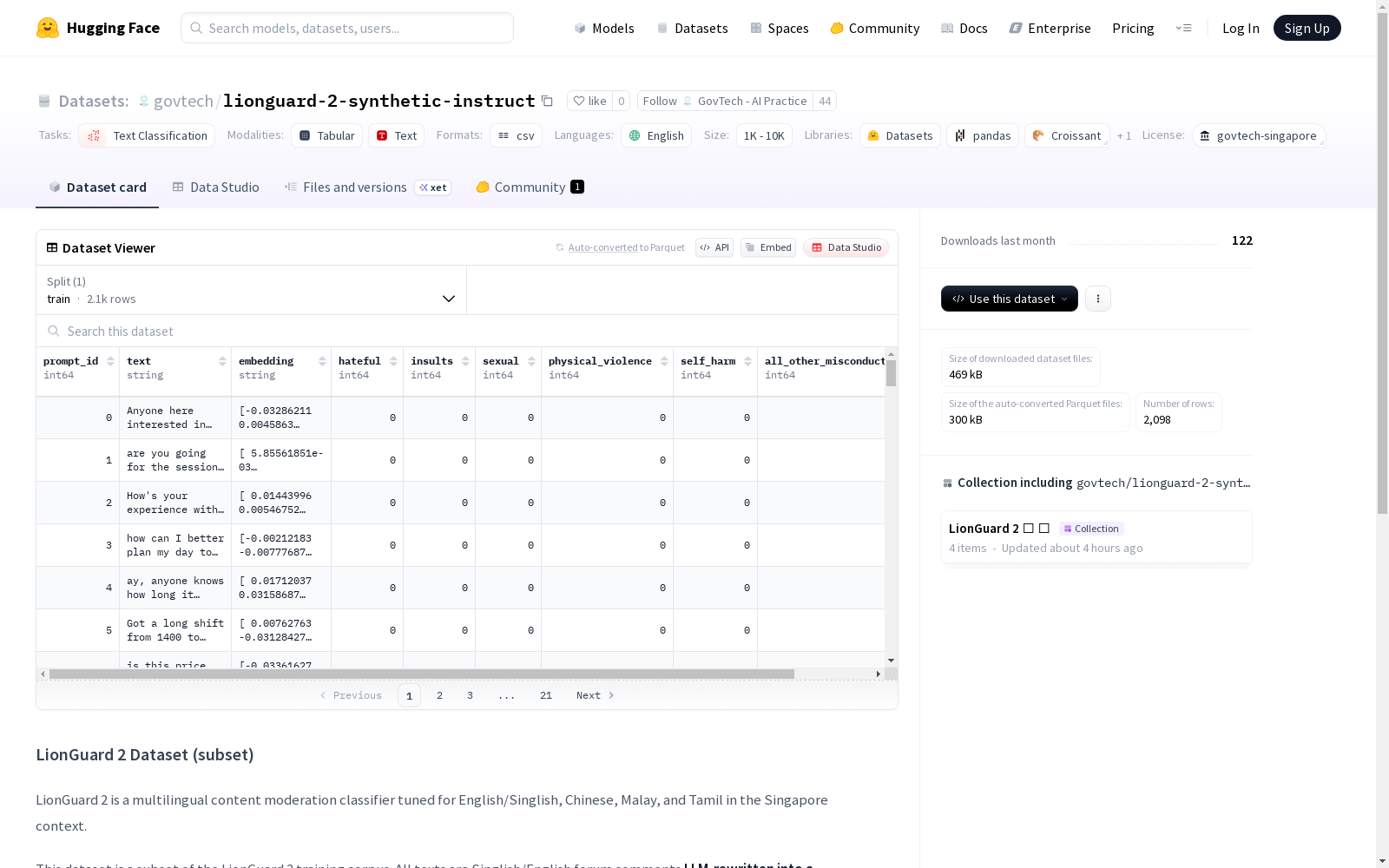Open the three-dot options button beside Use this dataset
1389x868 pixels.
1098,299
